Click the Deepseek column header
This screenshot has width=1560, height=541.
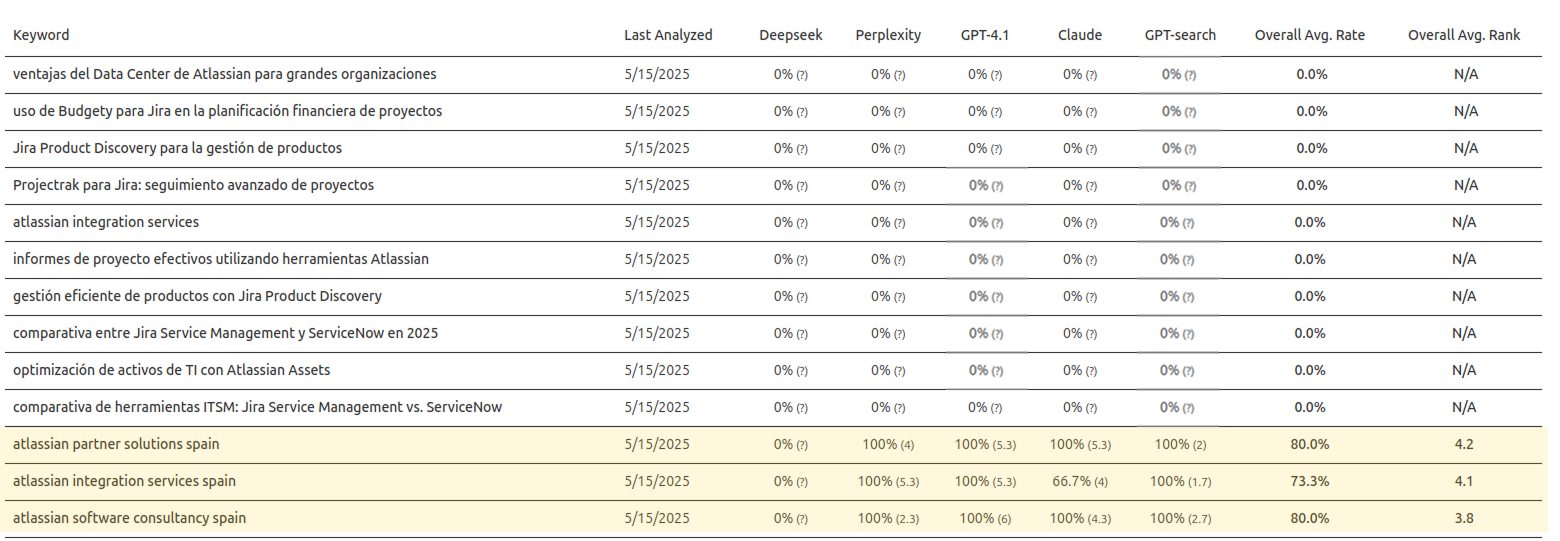pyautogui.click(x=791, y=35)
